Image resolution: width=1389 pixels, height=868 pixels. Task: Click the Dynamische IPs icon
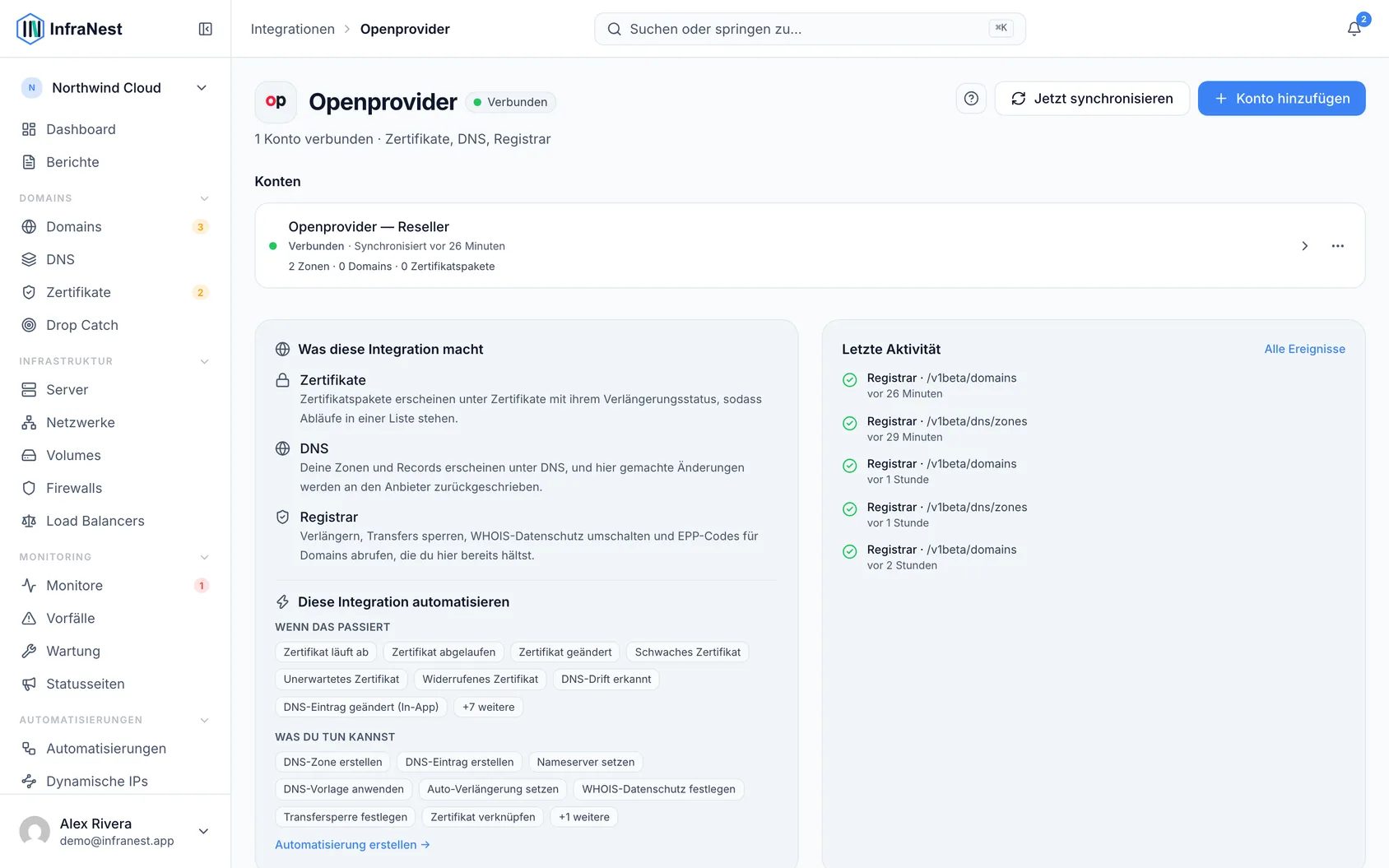click(29, 781)
